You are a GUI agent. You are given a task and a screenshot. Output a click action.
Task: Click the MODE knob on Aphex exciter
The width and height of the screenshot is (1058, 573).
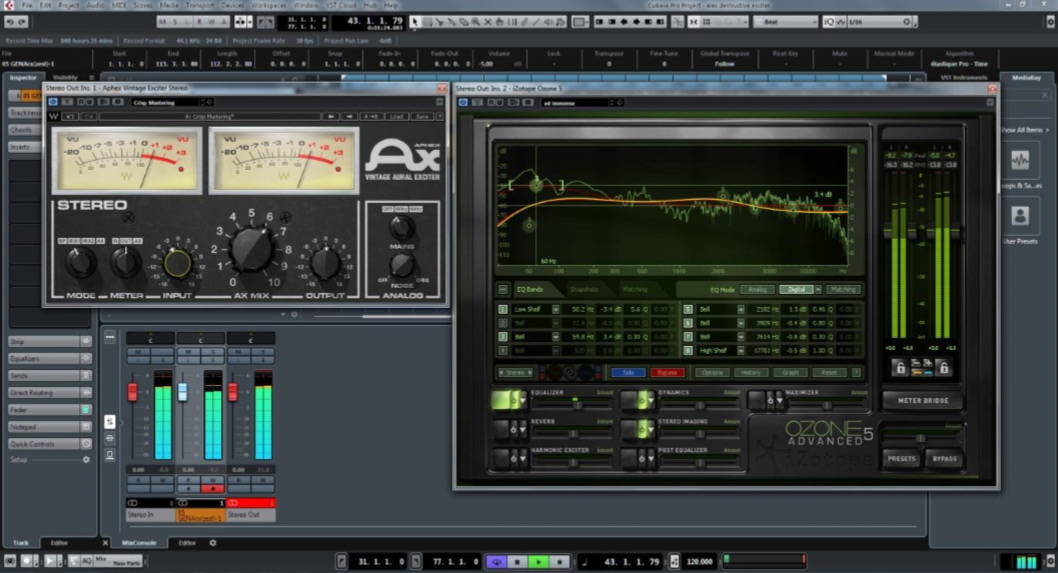click(x=80, y=262)
